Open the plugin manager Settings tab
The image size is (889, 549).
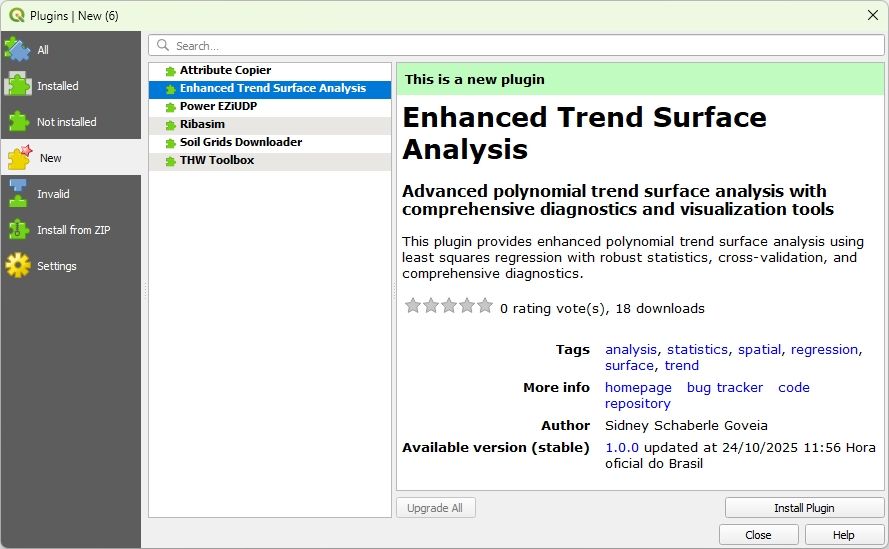[x=71, y=265]
